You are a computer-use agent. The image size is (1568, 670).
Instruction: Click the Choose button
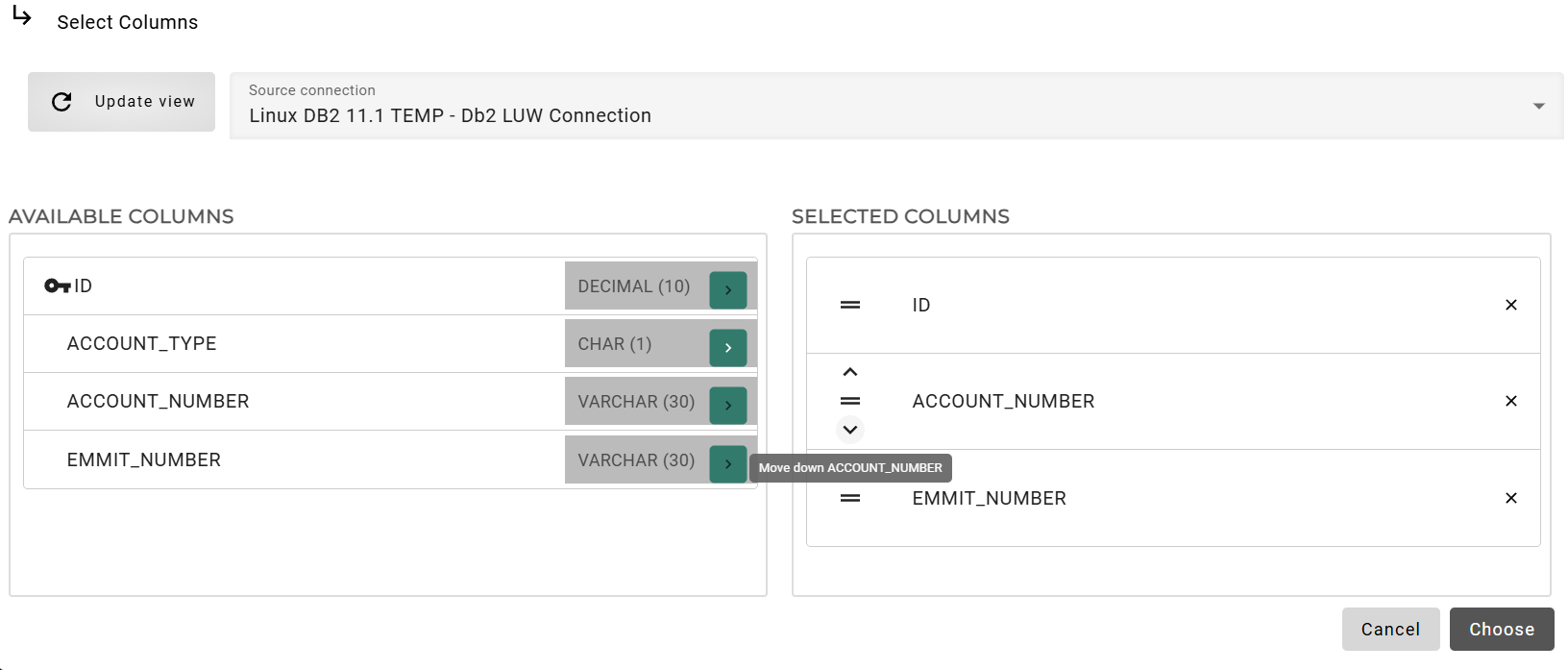[1501, 629]
